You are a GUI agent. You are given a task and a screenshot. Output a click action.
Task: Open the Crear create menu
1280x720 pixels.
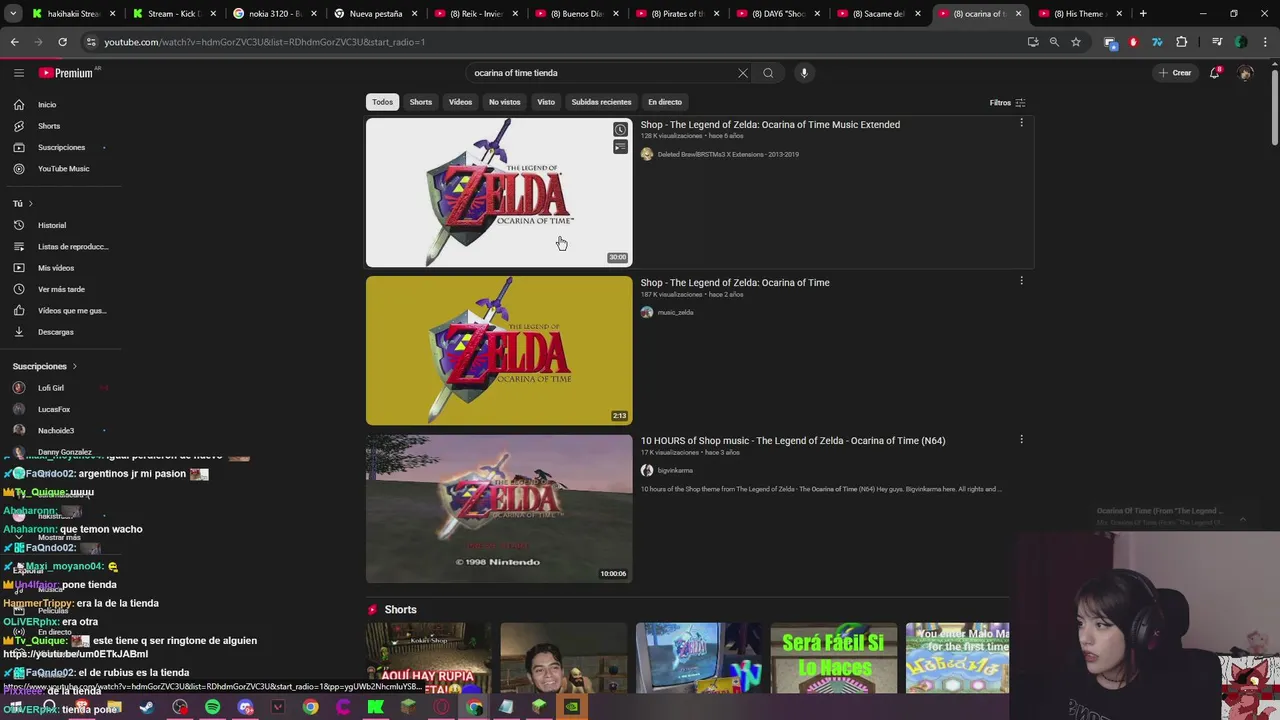1175,73
